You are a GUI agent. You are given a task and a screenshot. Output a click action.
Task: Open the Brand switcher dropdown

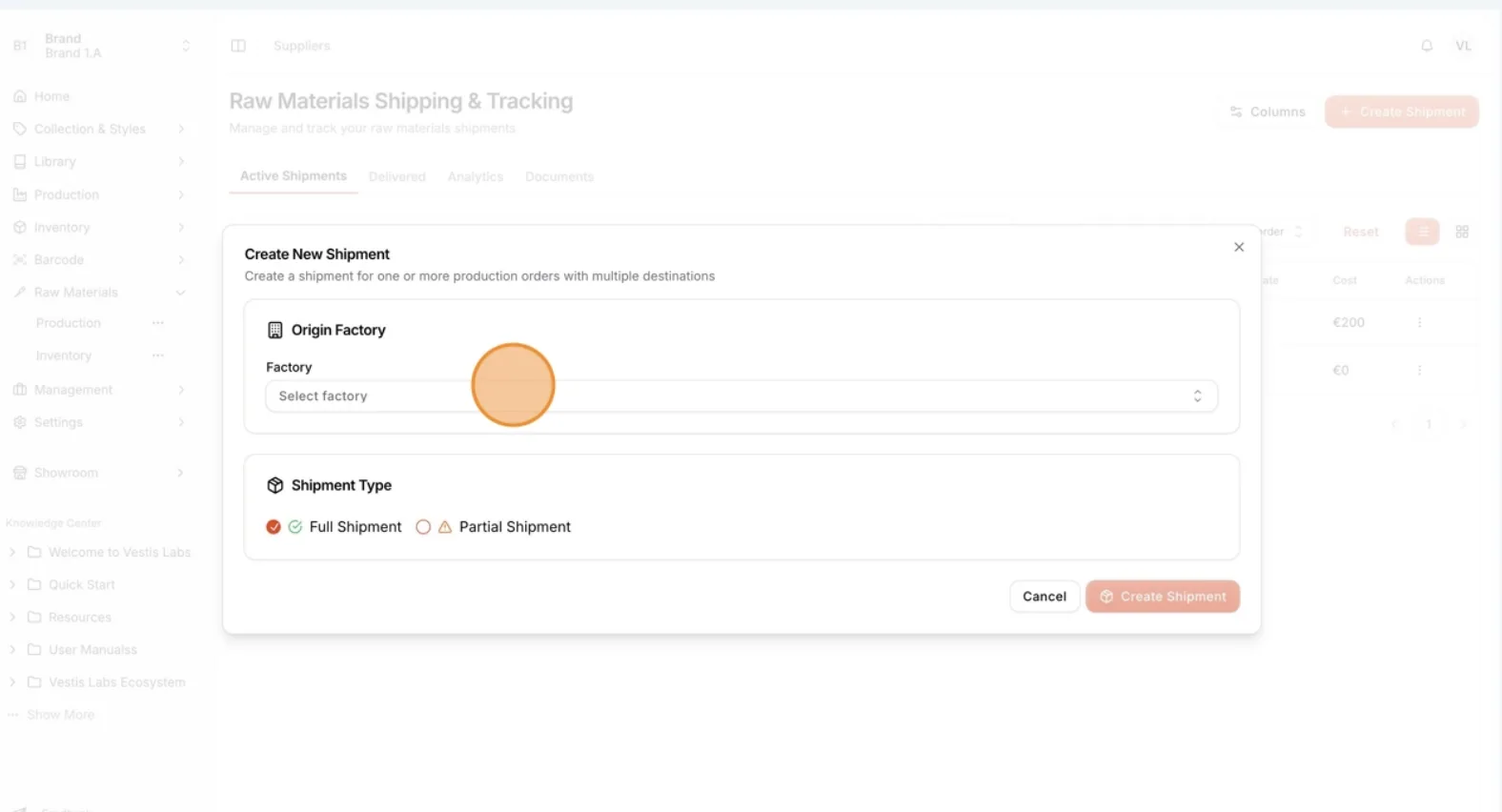102,46
